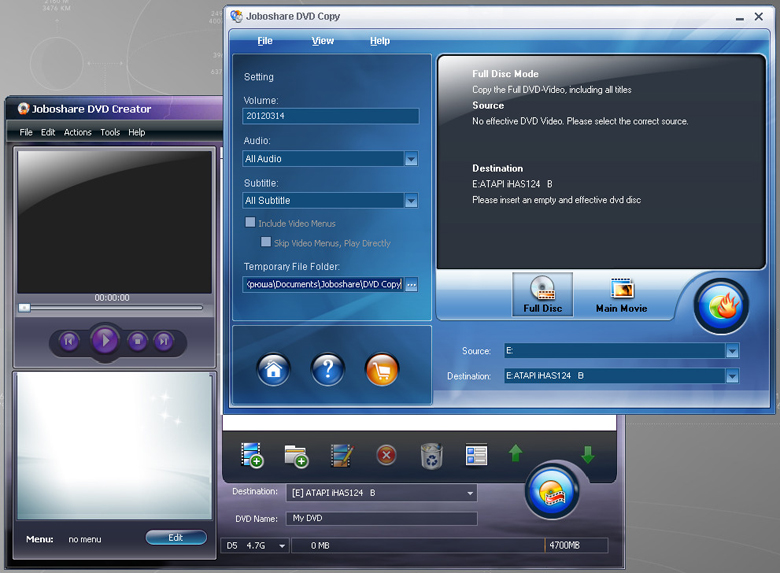This screenshot has width=780, height=573.
Task: Click the home button in DVD Copy
Action: (274, 370)
